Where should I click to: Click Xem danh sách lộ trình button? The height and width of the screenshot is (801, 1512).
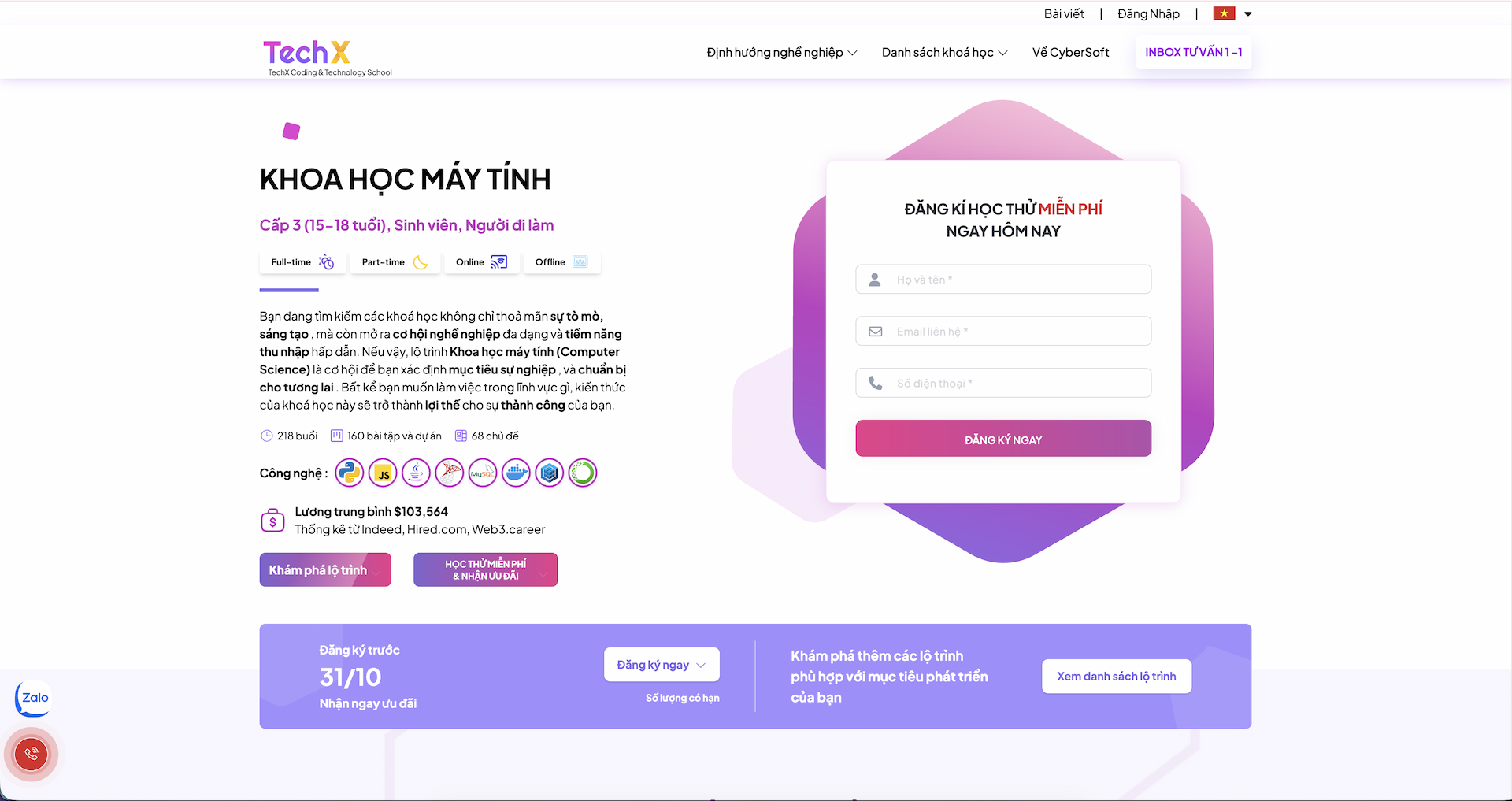(1116, 676)
